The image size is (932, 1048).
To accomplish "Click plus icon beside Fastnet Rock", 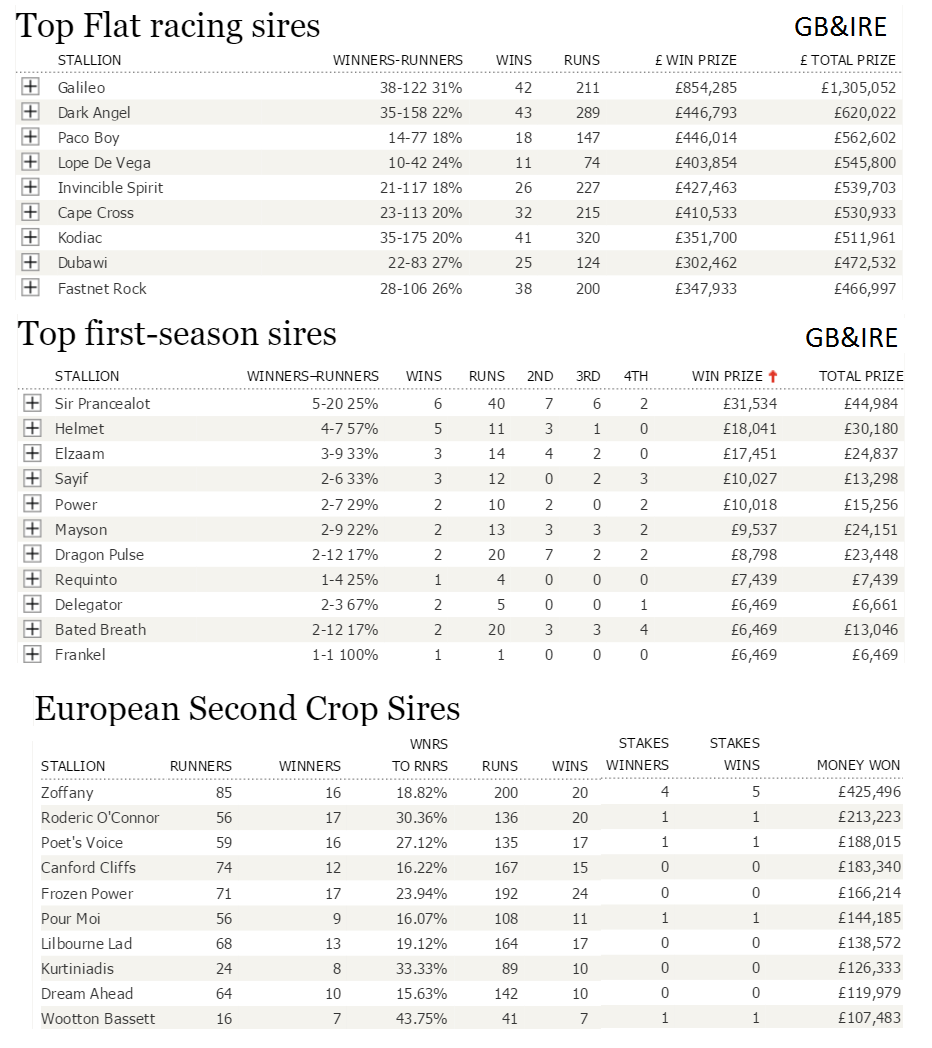I will pyautogui.click(x=30, y=287).
